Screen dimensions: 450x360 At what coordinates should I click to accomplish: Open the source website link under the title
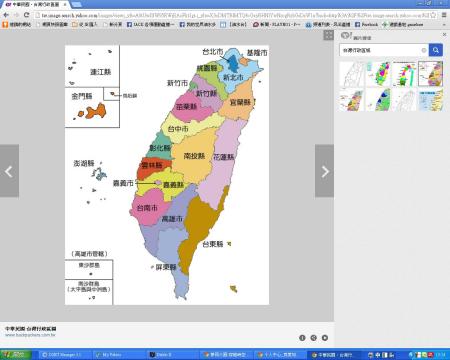[30, 335]
